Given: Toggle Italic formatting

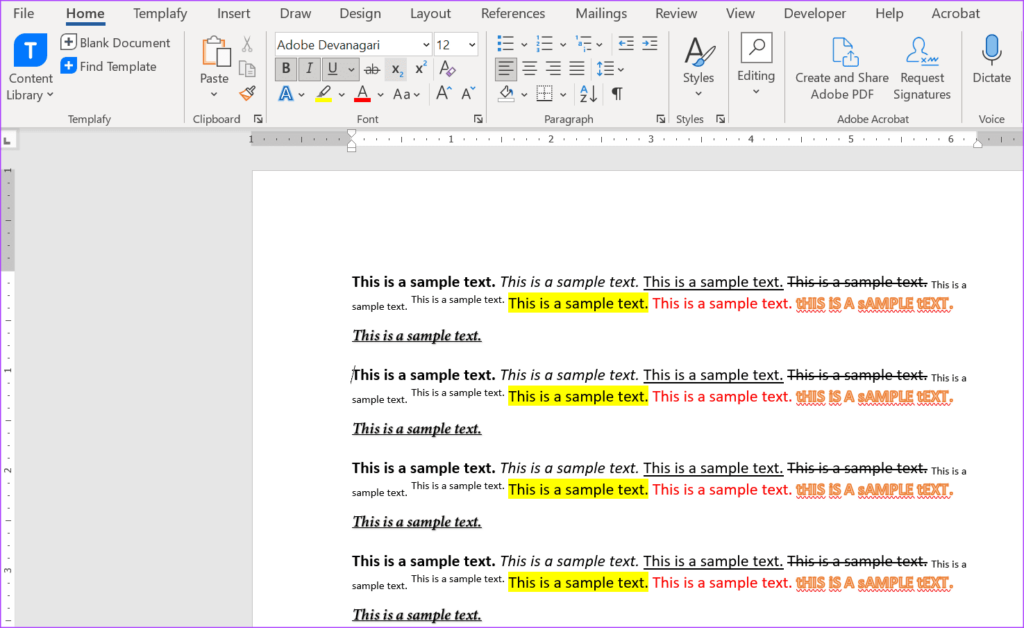Looking at the screenshot, I should point(309,69).
